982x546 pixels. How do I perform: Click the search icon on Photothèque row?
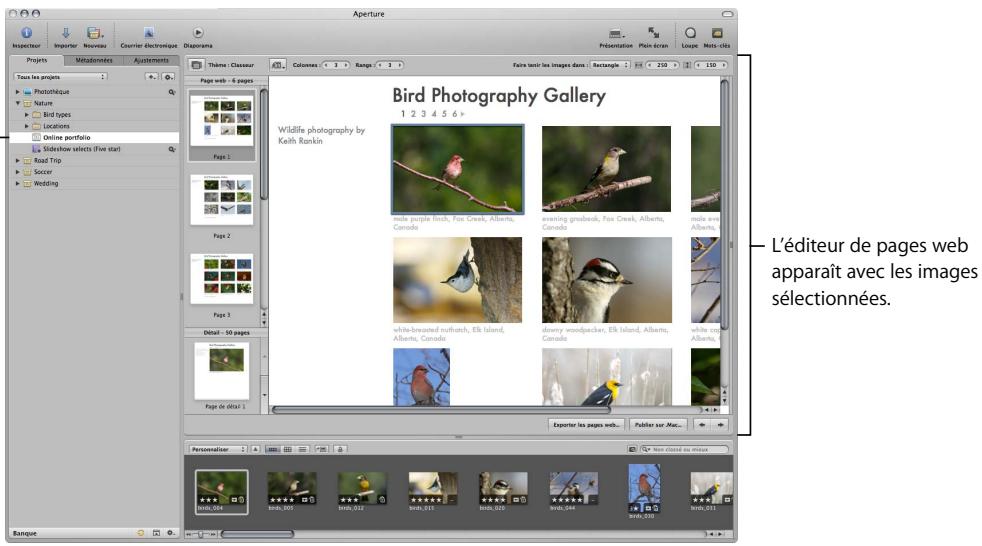tap(172, 92)
